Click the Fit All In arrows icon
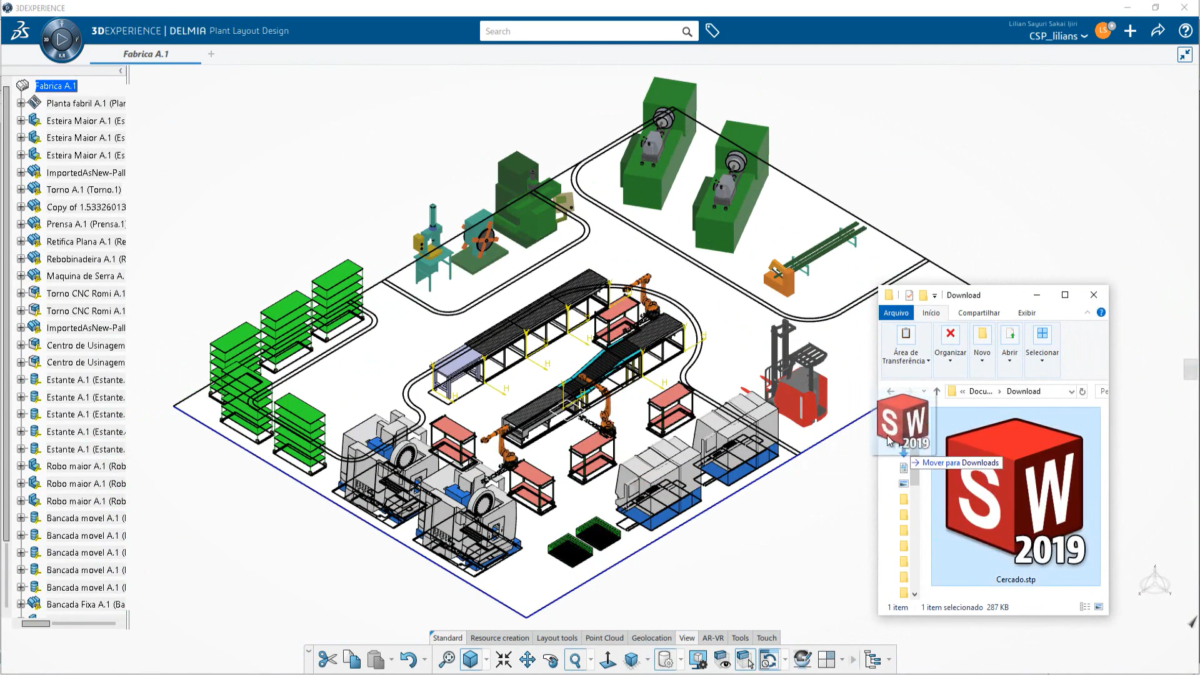This screenshot has width=1200, height=675. pos(503,659)
